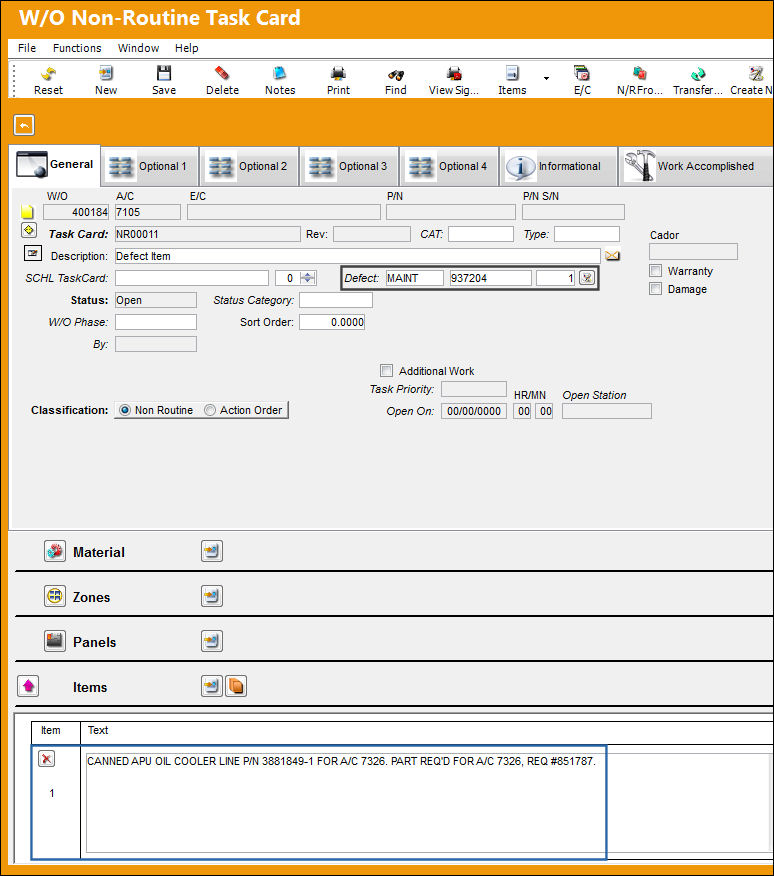The image size is (774, 876).
Task: Open the Functions menu
Action: [x=77, y=48]
